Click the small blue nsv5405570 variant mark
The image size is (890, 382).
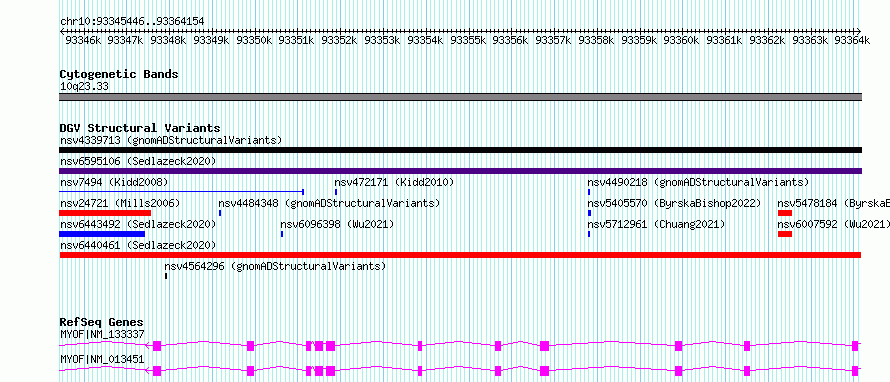coord(589,213)
